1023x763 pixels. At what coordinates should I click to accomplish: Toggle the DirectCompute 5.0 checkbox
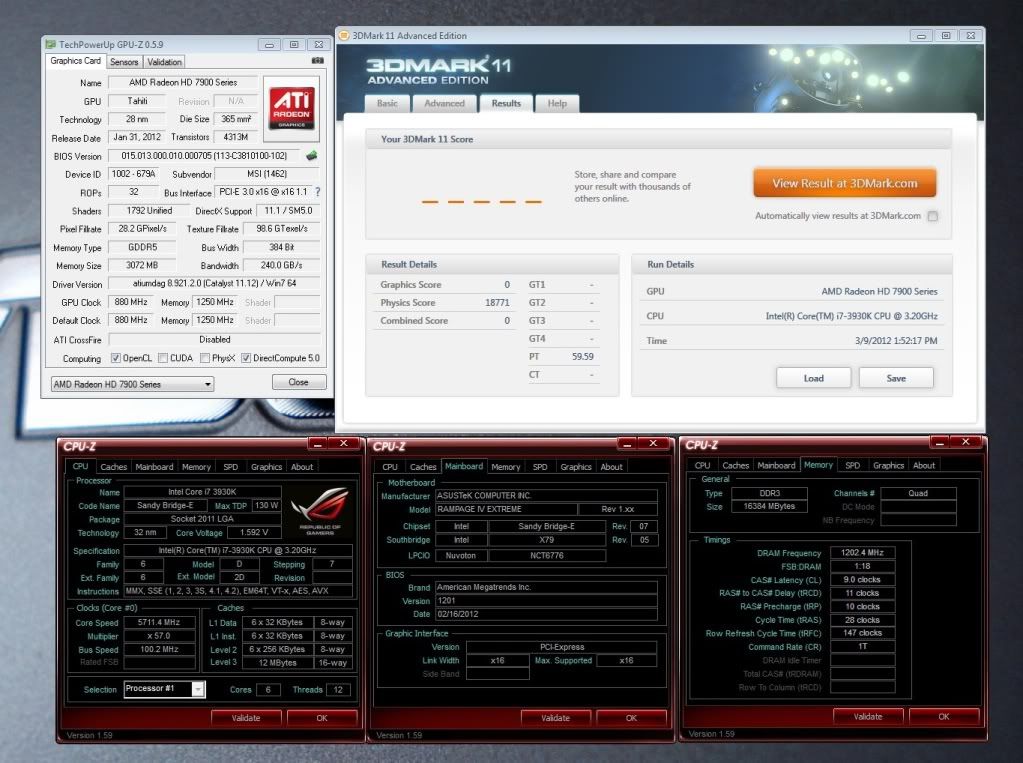(x=246, y=358)
